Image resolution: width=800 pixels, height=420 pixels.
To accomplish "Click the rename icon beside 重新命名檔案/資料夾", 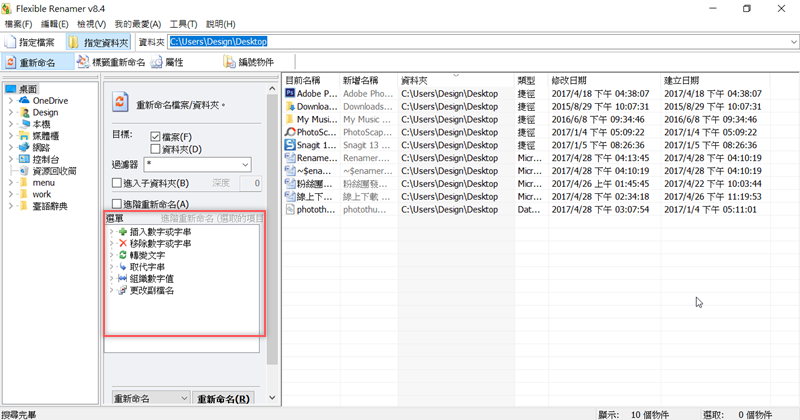I will pyautogui.click(x=120, y=102).
